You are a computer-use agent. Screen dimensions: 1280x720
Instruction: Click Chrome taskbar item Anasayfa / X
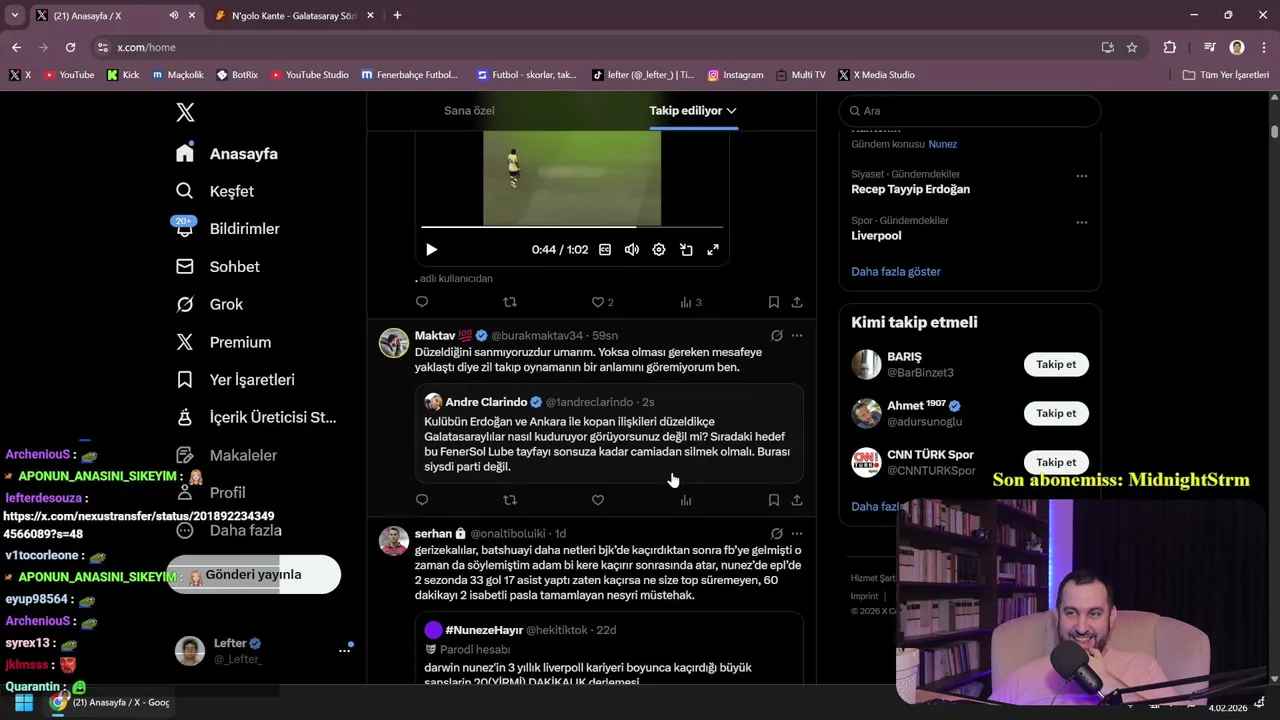point(110,703)
